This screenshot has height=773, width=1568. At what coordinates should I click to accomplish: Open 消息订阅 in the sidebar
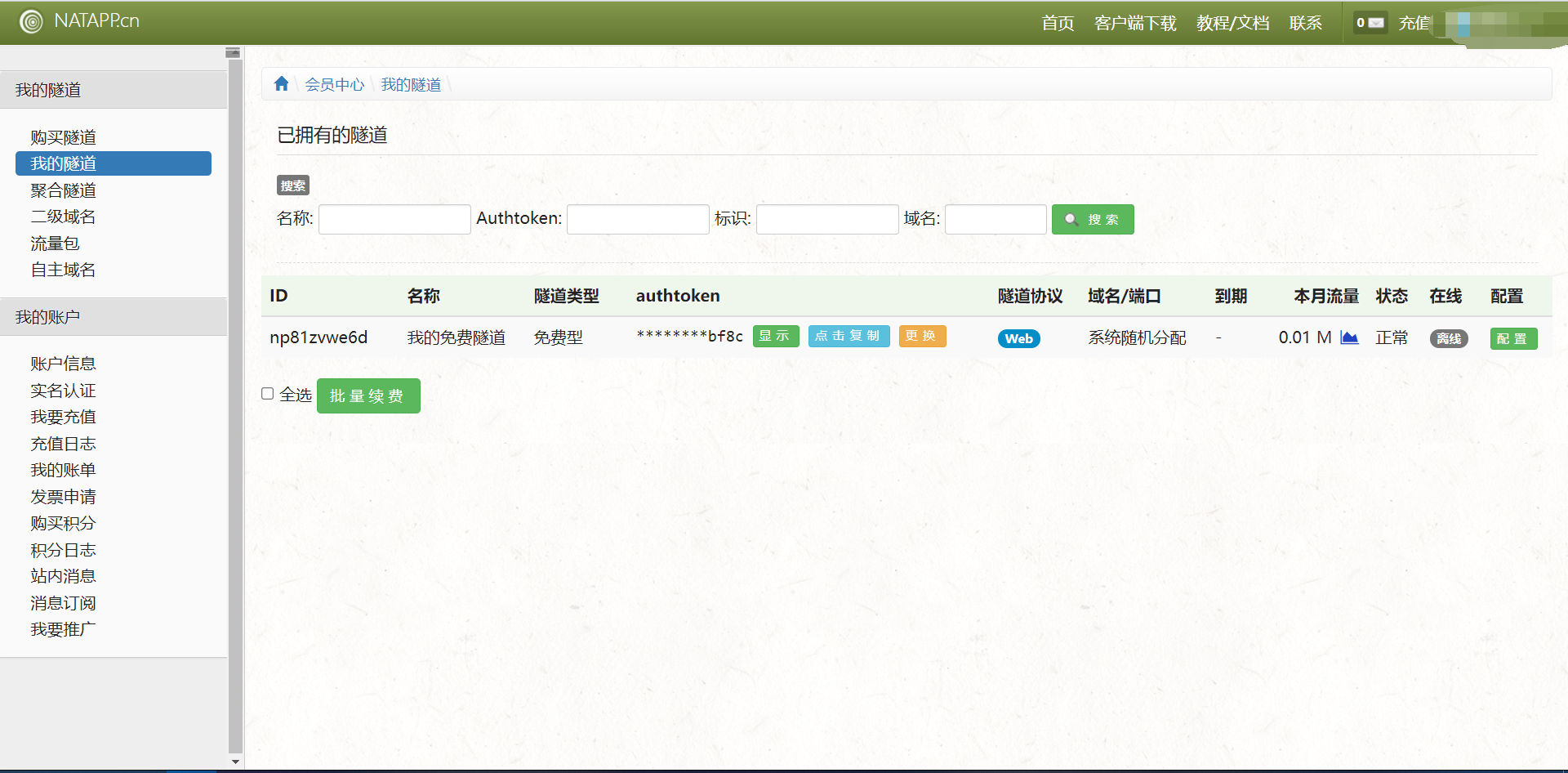[x=64, y=603]
